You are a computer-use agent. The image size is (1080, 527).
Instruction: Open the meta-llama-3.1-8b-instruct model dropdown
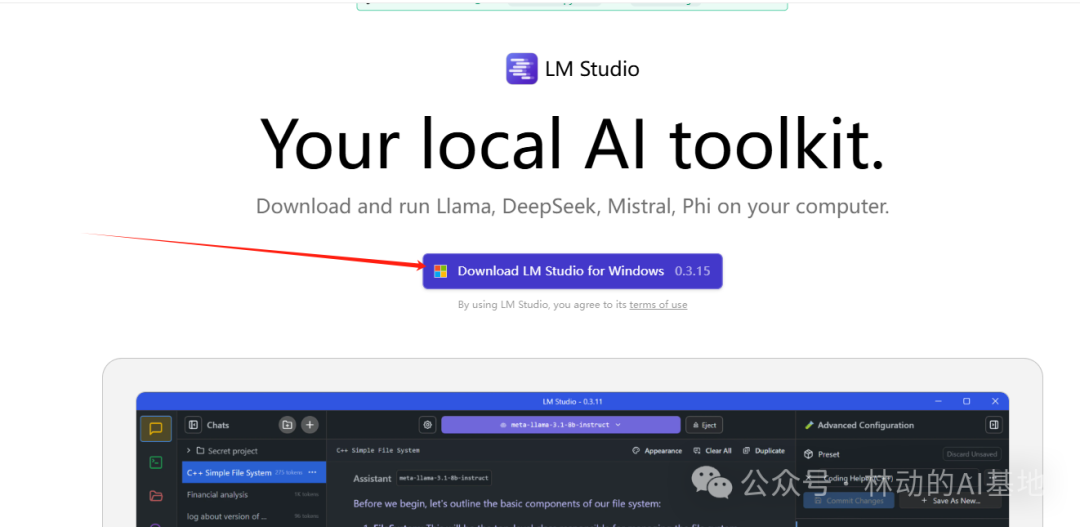point(561,425)
